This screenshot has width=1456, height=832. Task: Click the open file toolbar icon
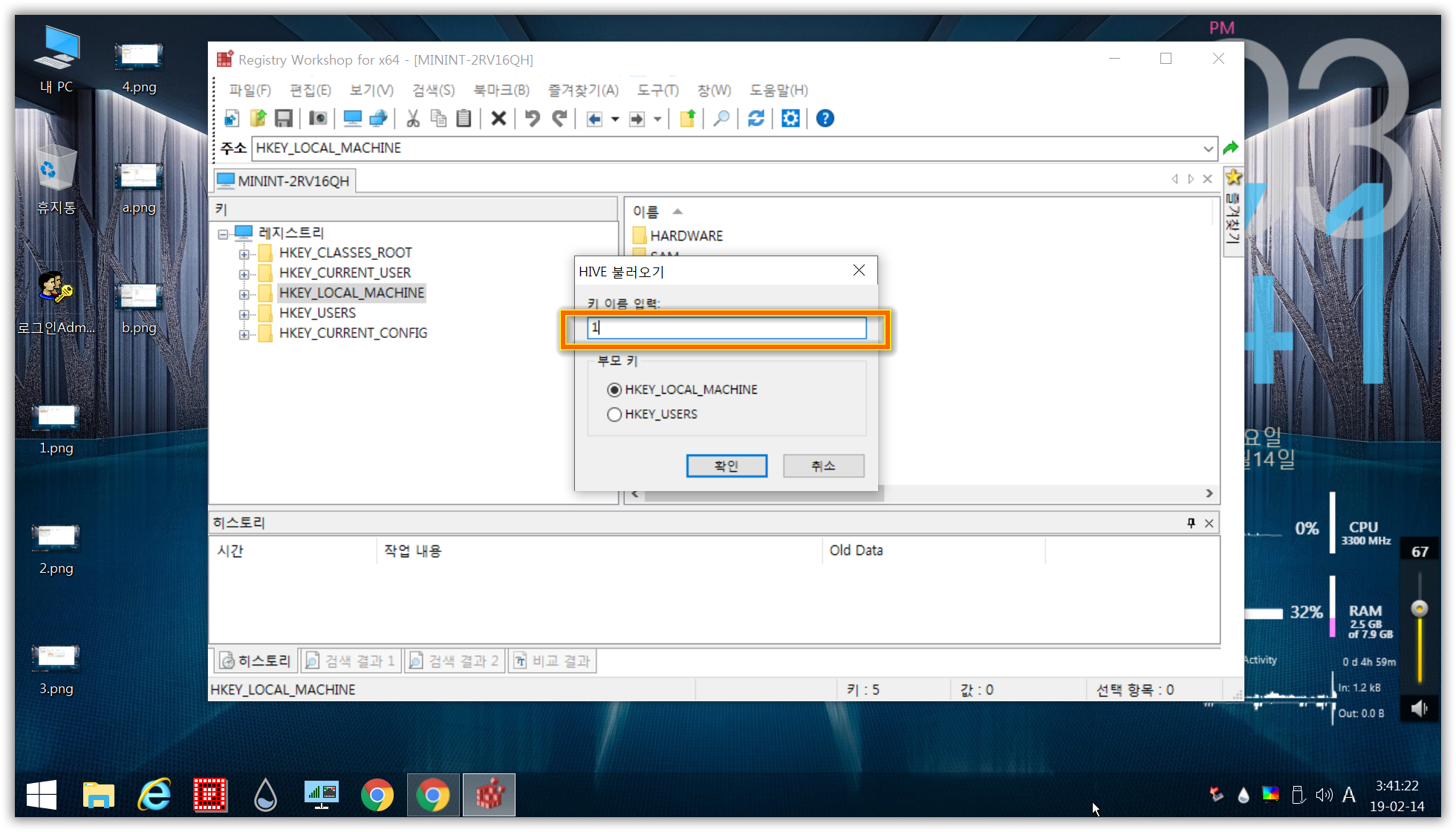258,119
